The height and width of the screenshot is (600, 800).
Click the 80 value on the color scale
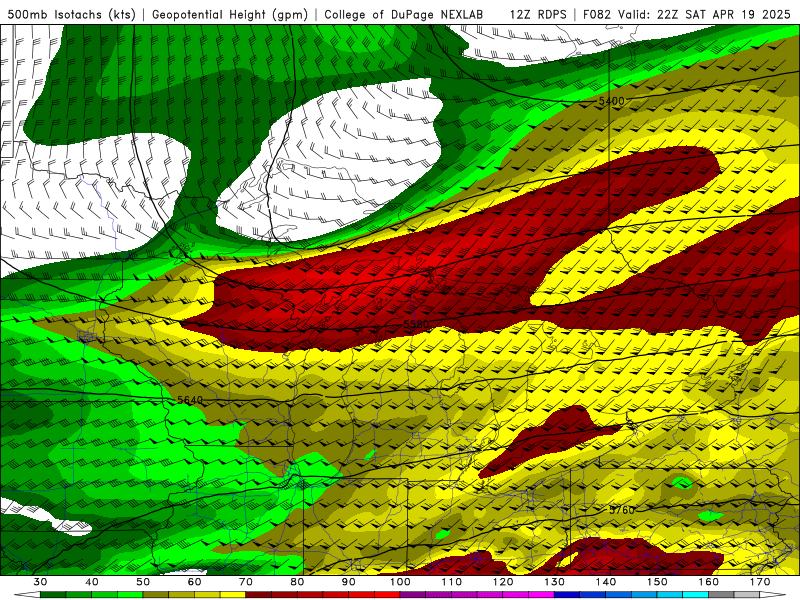tap(297, 582)
